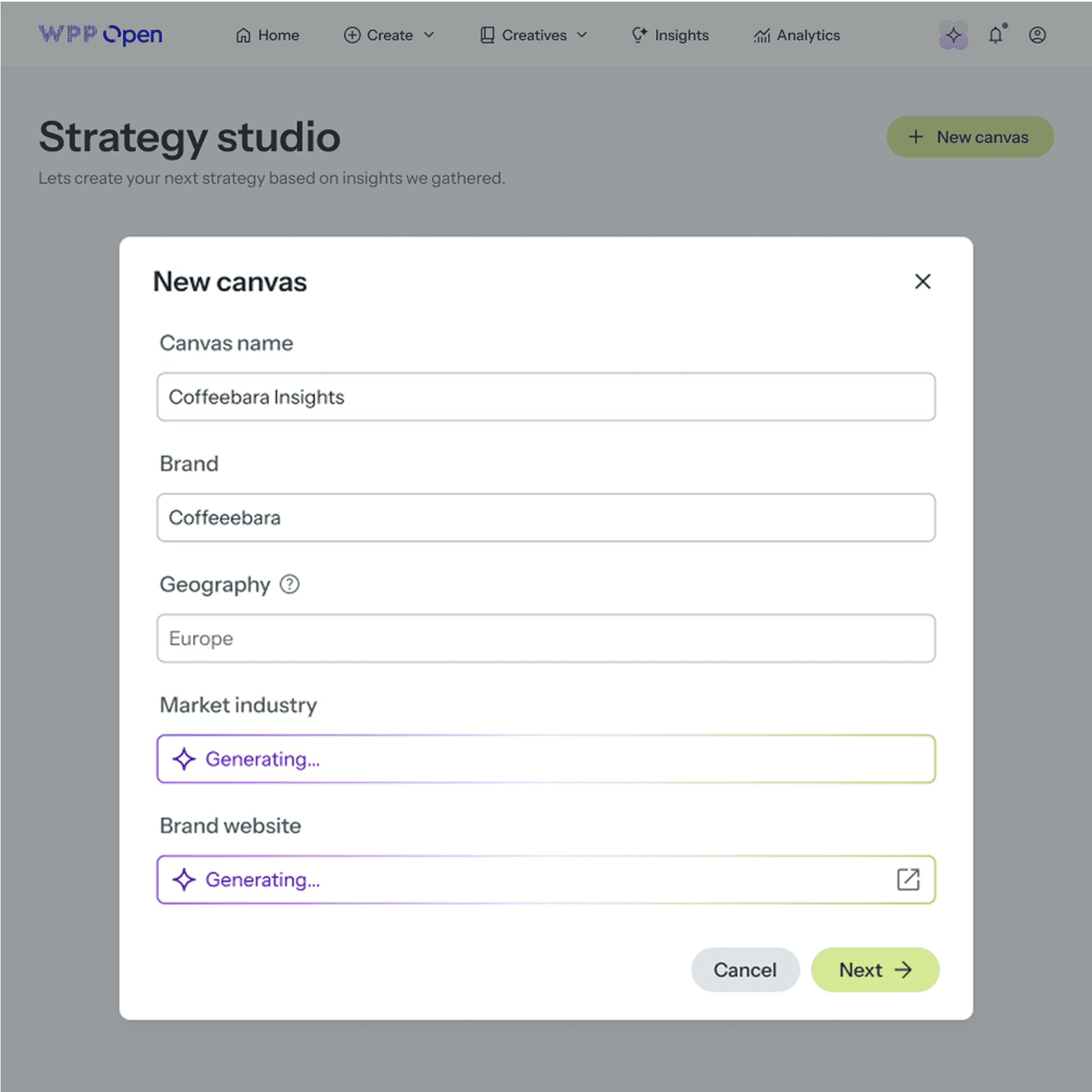
Task: Click the Market industry generating field
Action: [546, 759]
